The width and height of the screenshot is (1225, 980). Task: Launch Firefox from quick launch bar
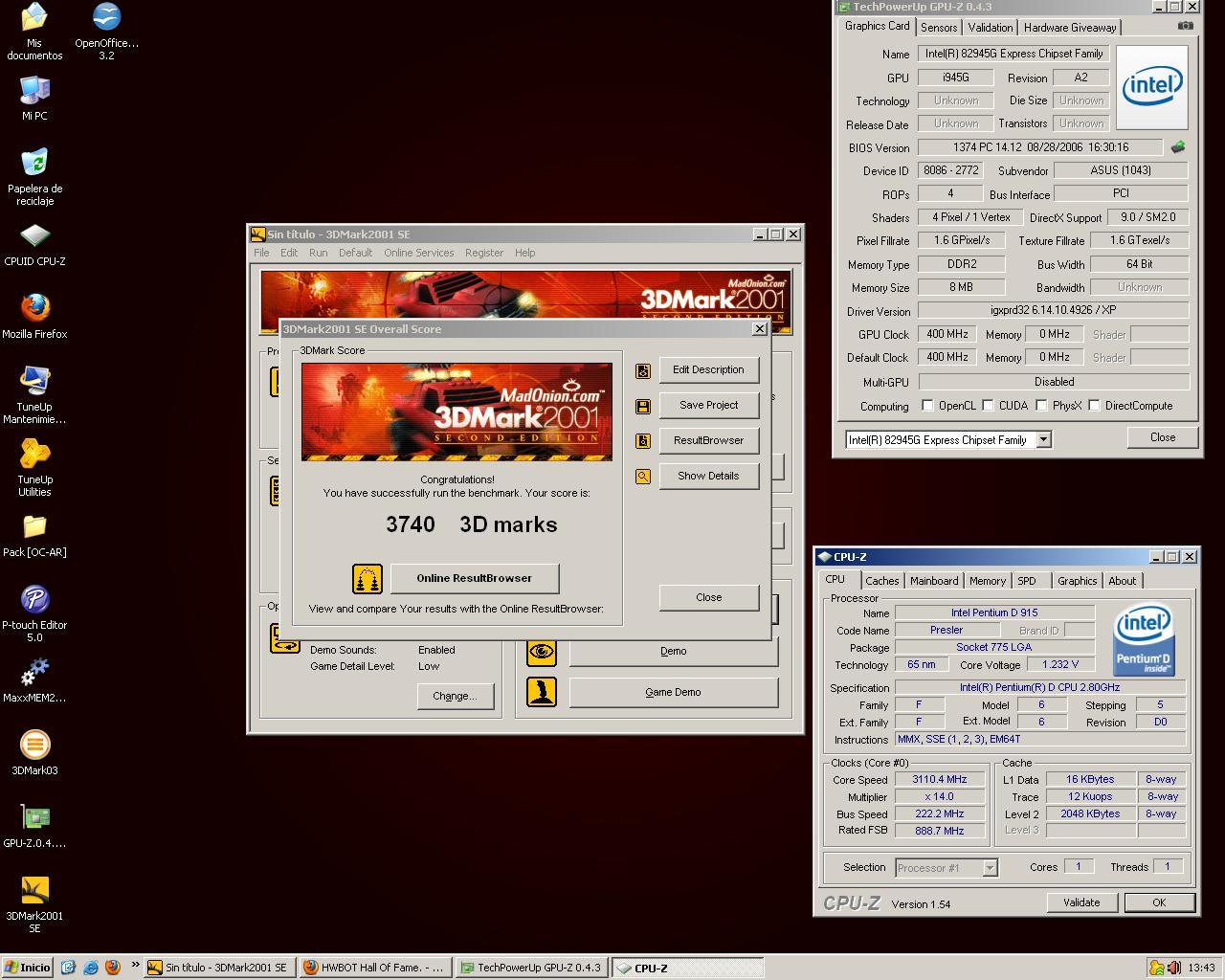point(113,968)
